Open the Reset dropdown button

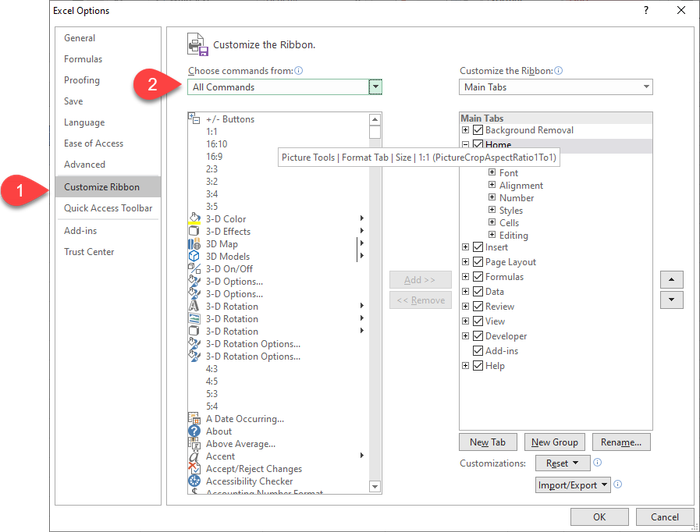(x=562, y=463)
